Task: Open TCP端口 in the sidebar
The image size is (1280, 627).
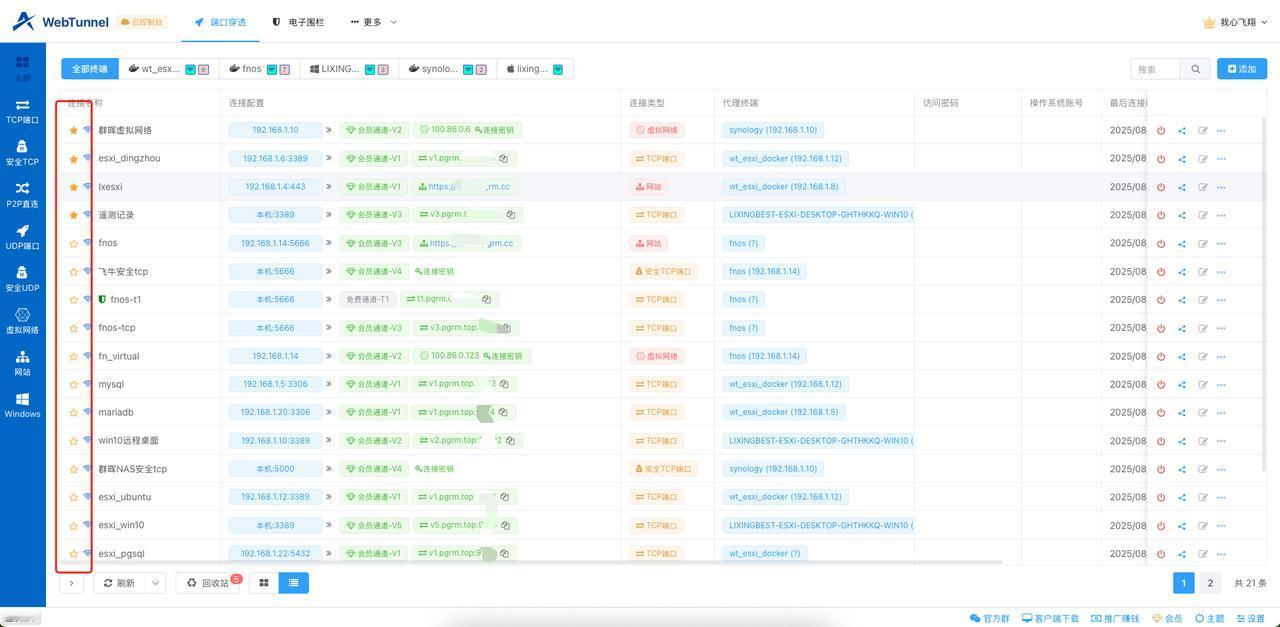Action: [x=22, y=111]
